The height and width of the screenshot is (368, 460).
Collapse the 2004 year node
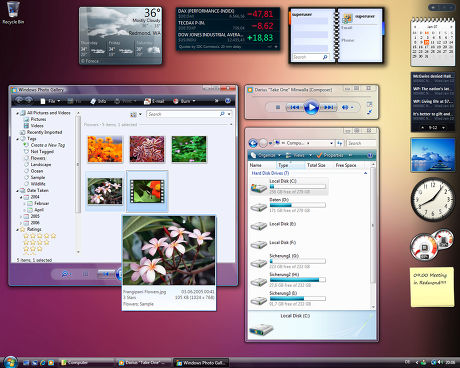21,197
